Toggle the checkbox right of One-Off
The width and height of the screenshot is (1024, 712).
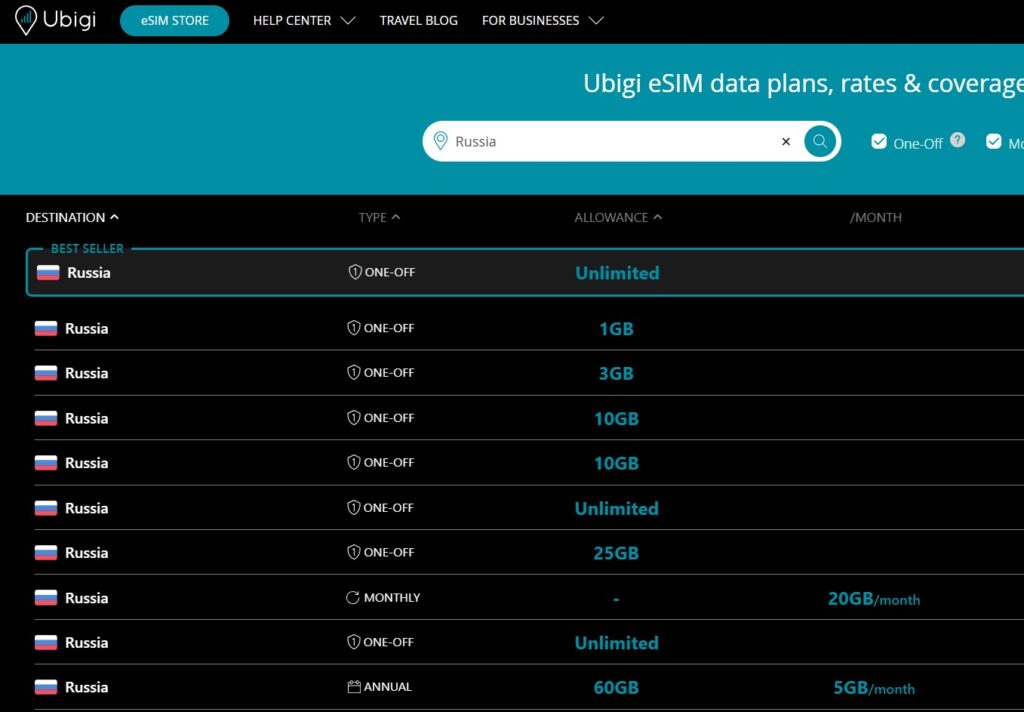point(993,142)
